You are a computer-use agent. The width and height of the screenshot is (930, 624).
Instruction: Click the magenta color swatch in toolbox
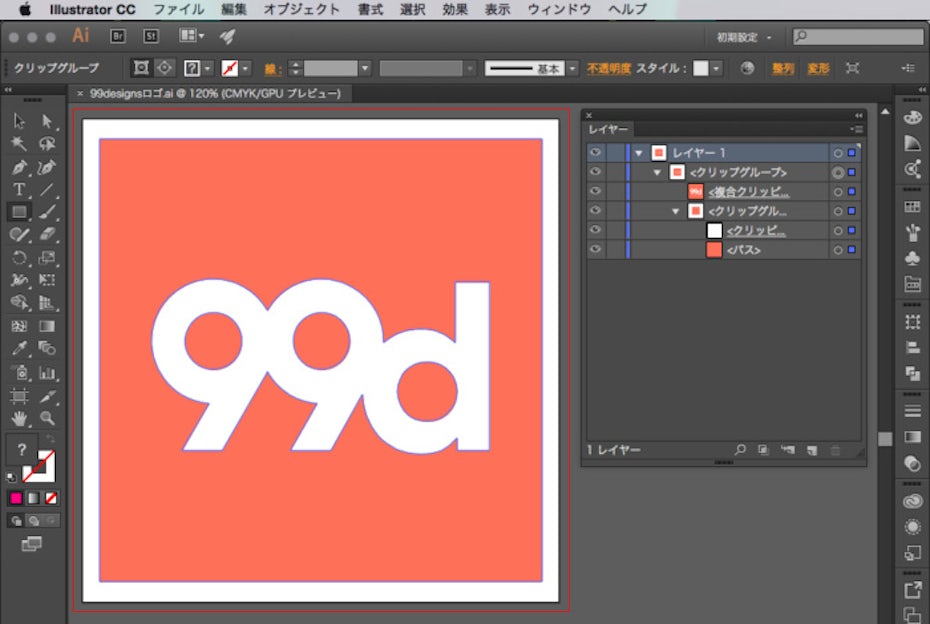point(16,497)
